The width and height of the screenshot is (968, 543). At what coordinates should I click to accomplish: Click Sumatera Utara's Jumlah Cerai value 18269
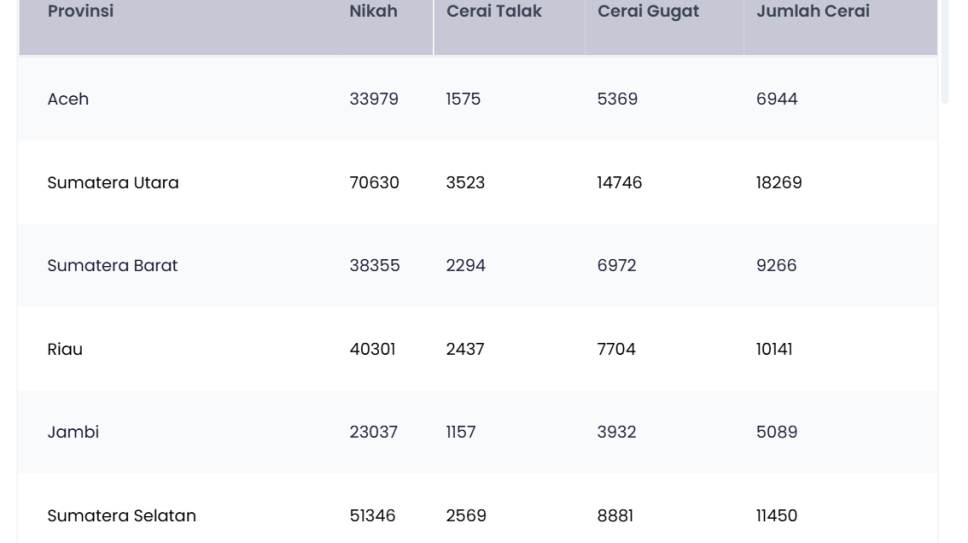click(779, 183)
